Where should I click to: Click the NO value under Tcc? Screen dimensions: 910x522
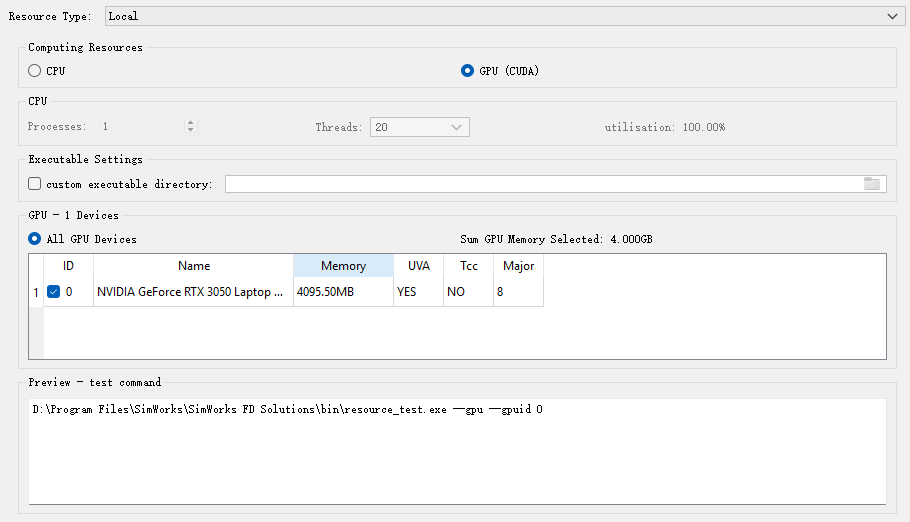pyautogui.click(x=468, y=291)
